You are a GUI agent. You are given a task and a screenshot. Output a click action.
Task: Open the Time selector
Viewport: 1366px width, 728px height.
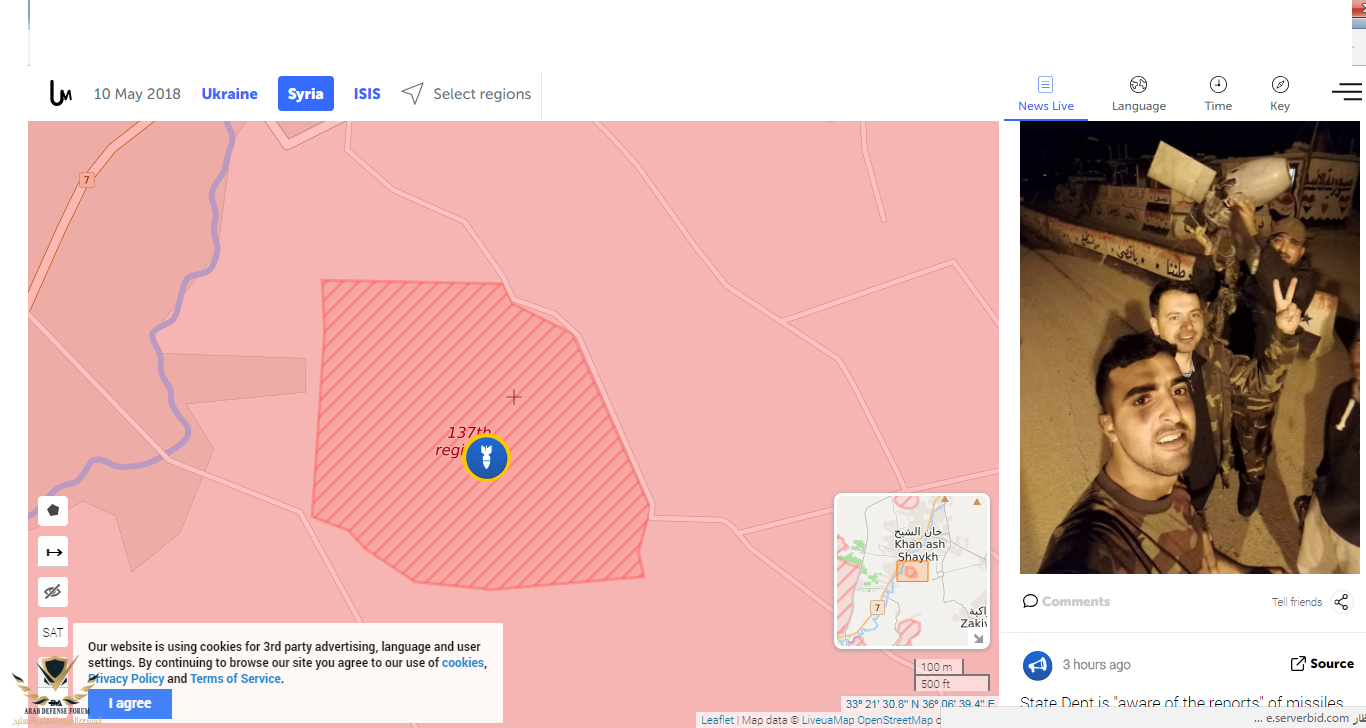click(1217, 93)
